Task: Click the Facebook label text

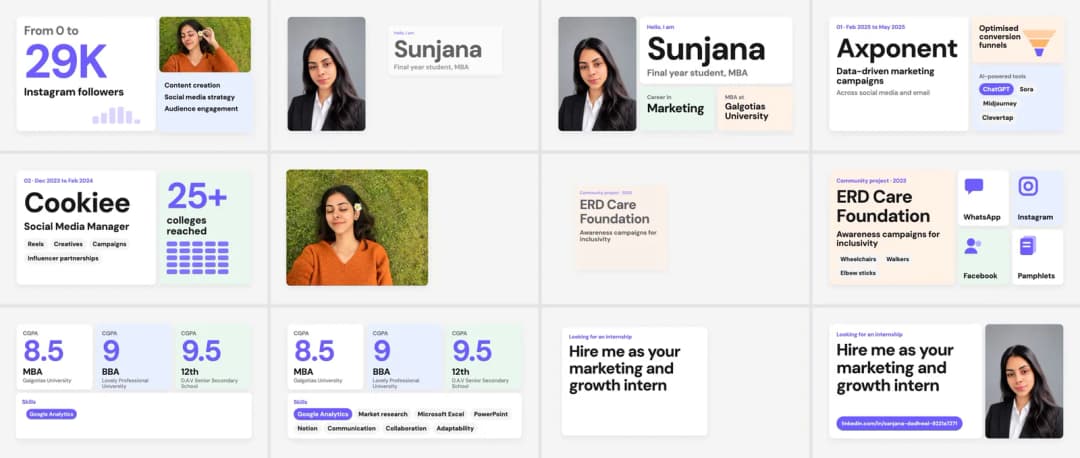Action: [980, 276]
